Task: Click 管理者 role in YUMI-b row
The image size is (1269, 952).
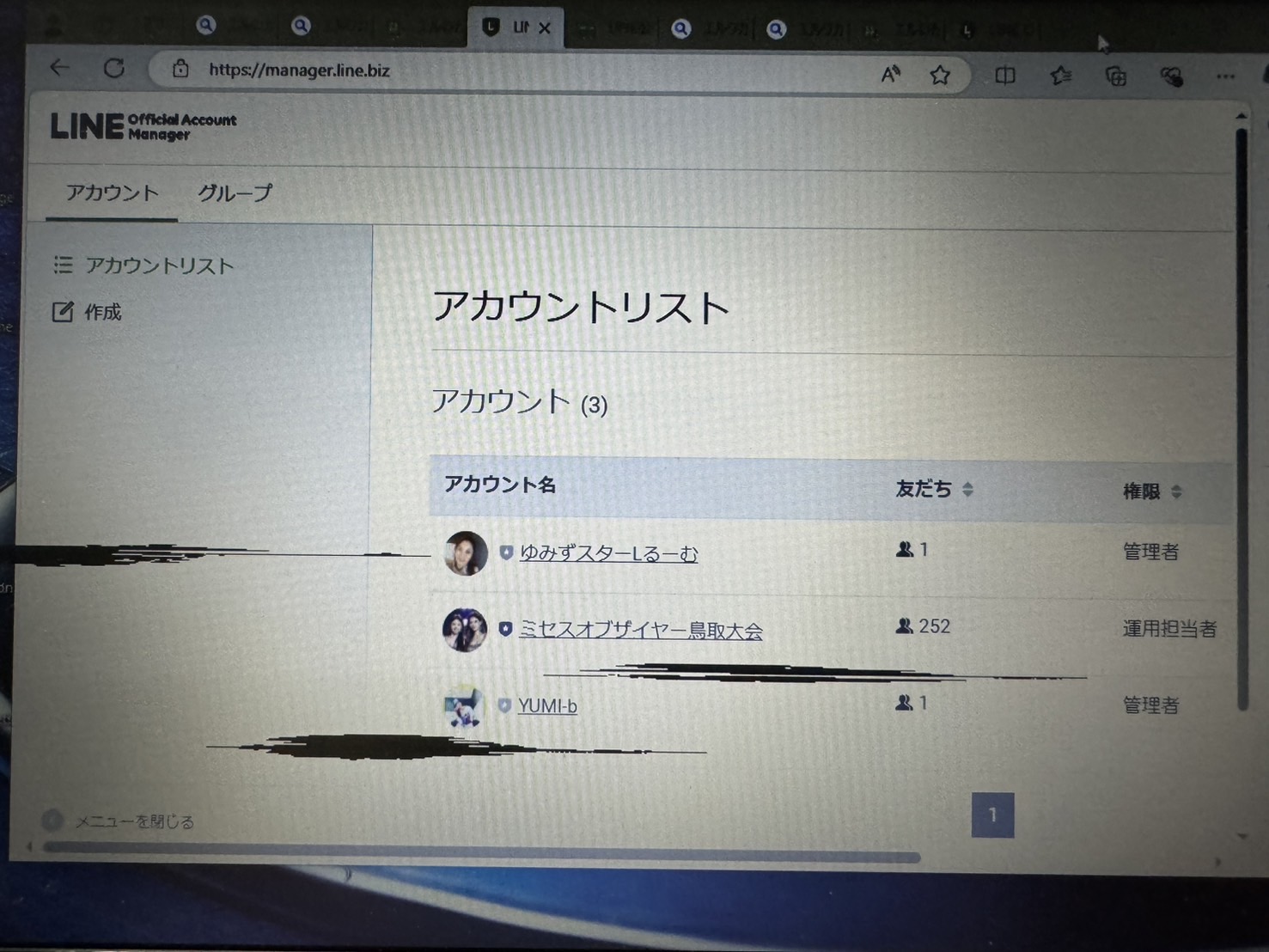Action: click(x=1150, y=705)
